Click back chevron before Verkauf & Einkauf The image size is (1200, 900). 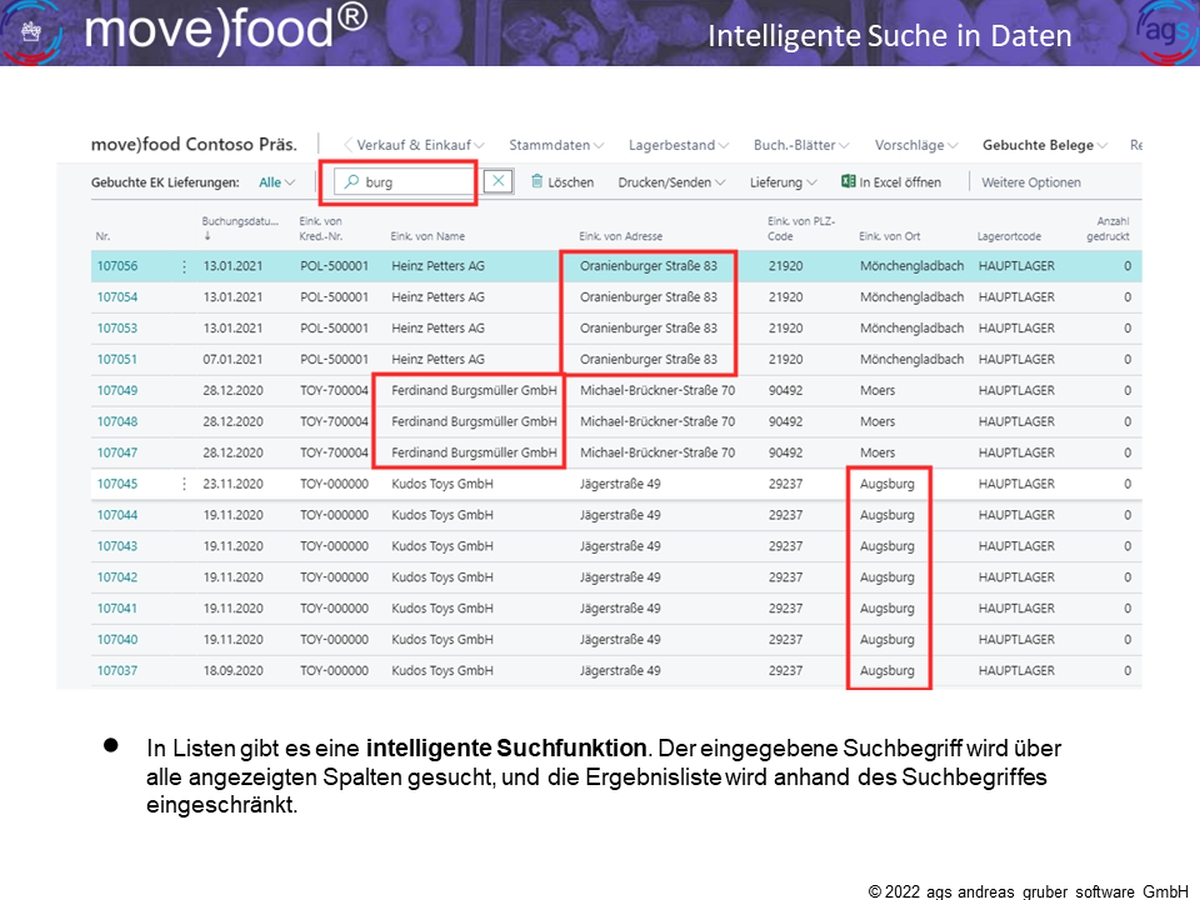(x=348, y=145)
